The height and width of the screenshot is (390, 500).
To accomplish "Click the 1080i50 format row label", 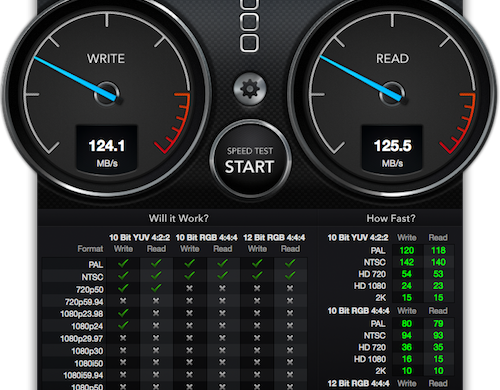I will point(89,364).
